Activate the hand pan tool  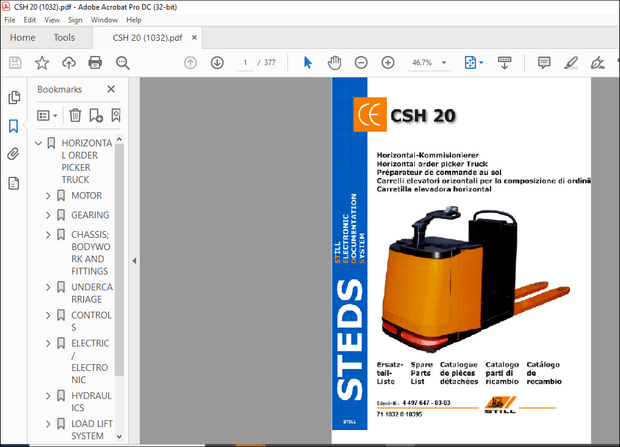click(x=335, y=63)
